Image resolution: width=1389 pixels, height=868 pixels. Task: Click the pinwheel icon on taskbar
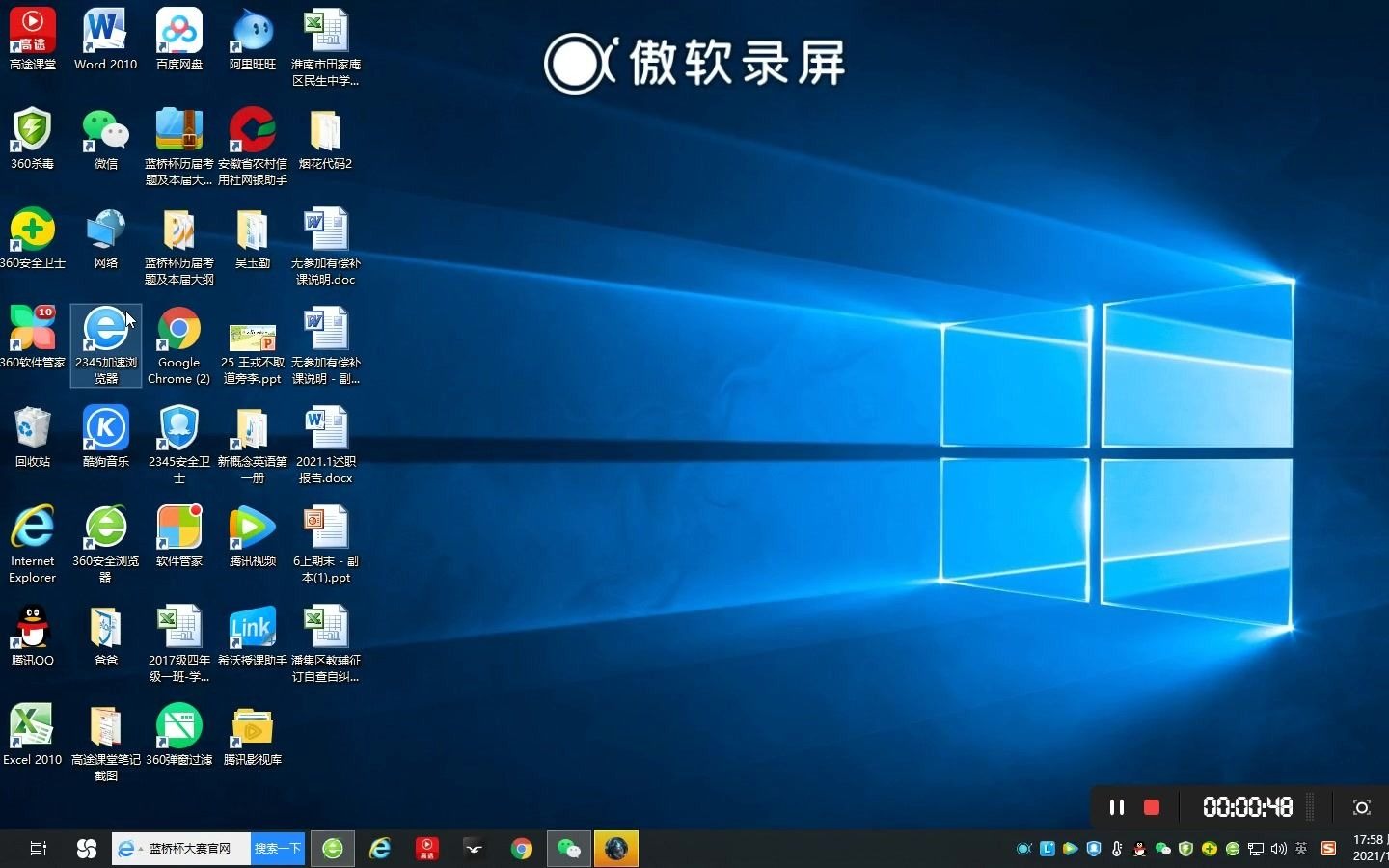tap(87, 849)
